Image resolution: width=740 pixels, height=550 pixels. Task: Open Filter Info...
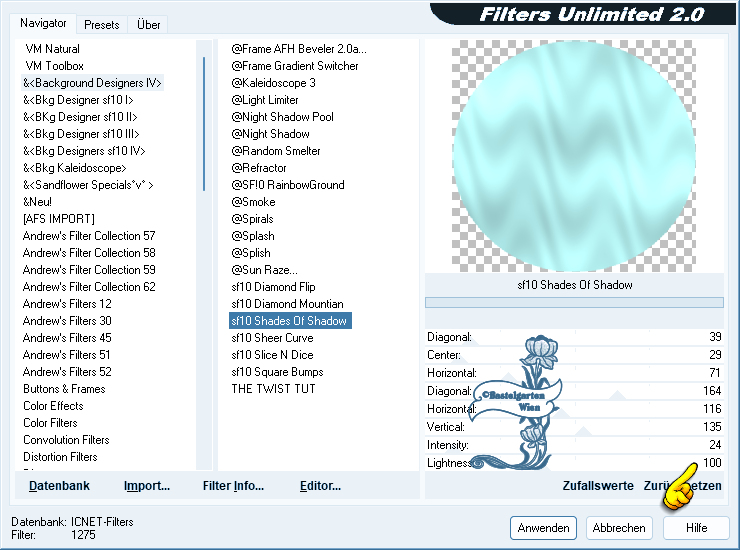[x=233, y=486]
